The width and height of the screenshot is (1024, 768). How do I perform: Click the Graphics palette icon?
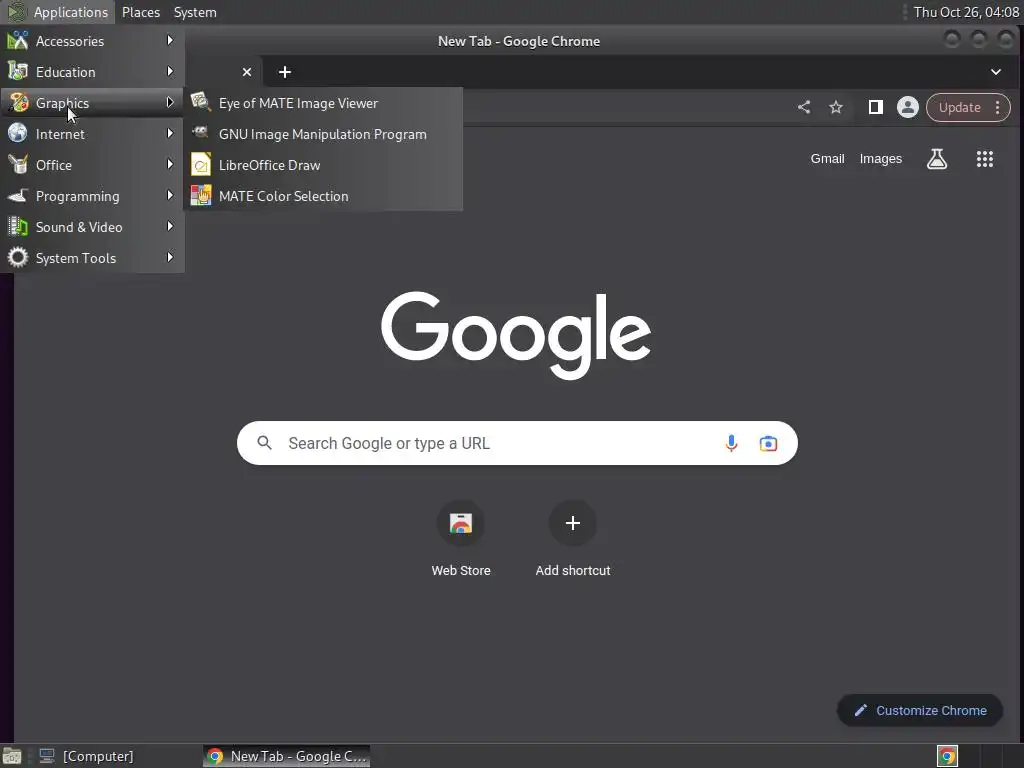click(18, 103)
